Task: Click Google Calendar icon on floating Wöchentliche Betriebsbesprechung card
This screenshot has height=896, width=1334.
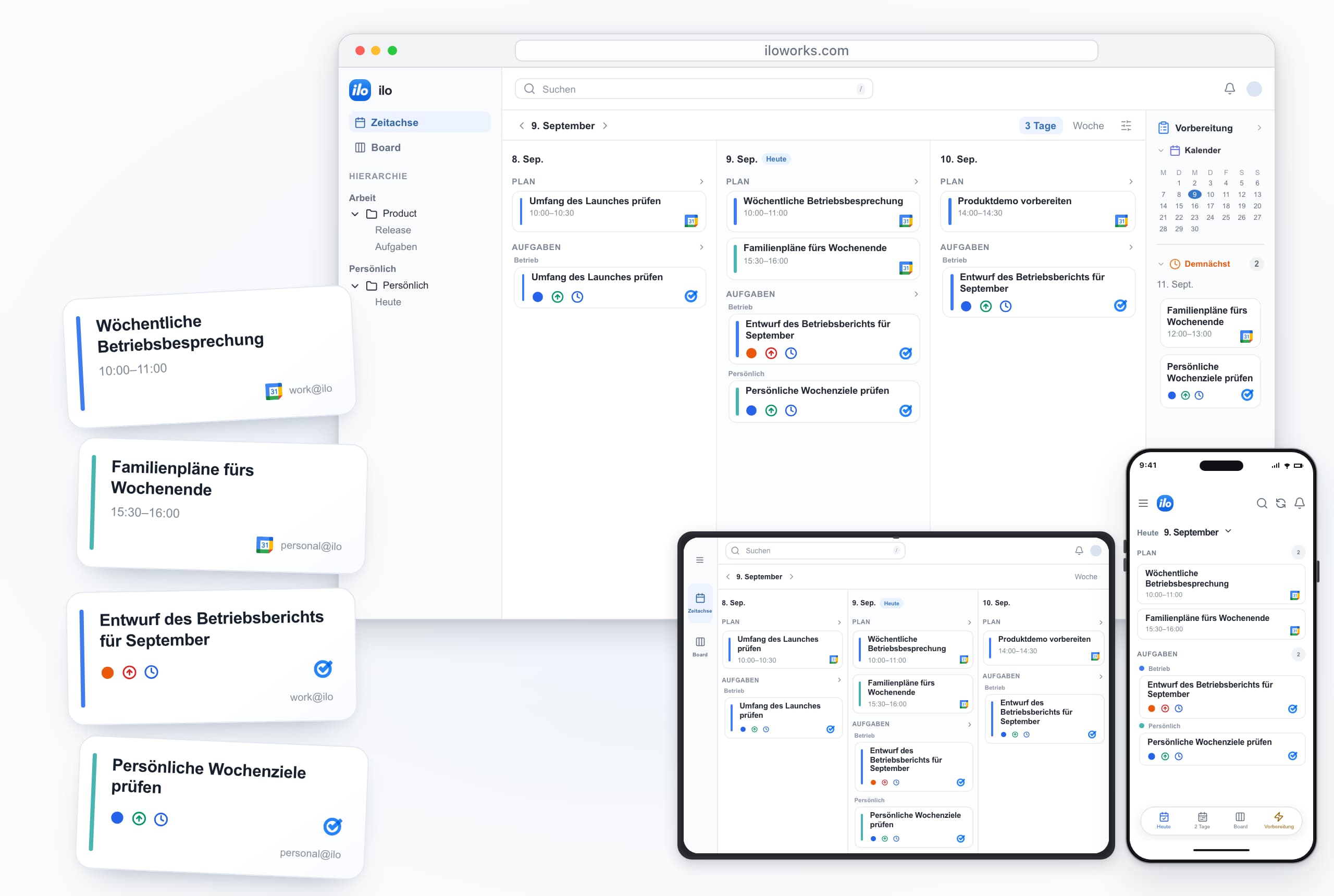Action: (x=274, y=391)
